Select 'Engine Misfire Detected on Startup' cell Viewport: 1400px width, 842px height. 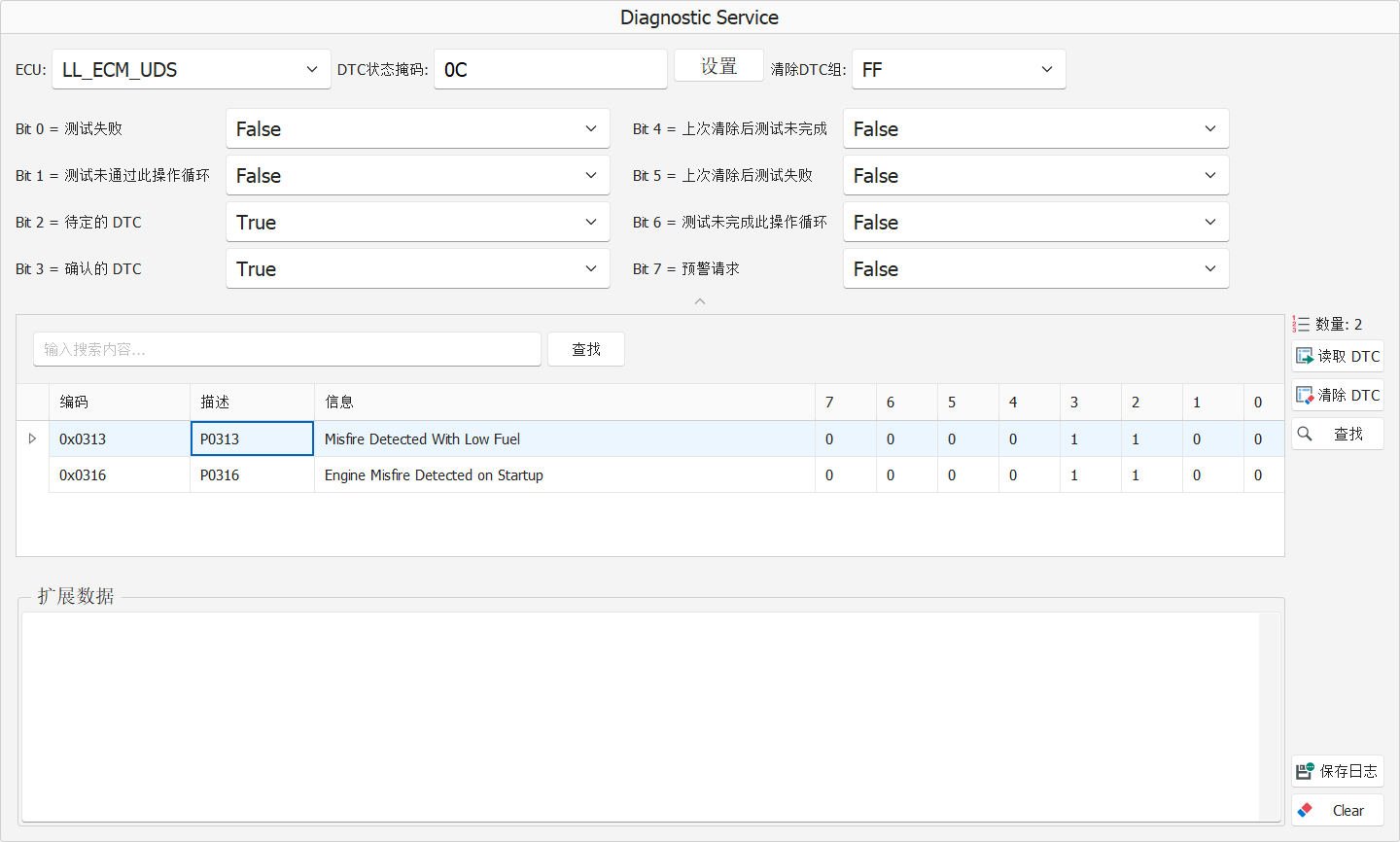(565, 474)
